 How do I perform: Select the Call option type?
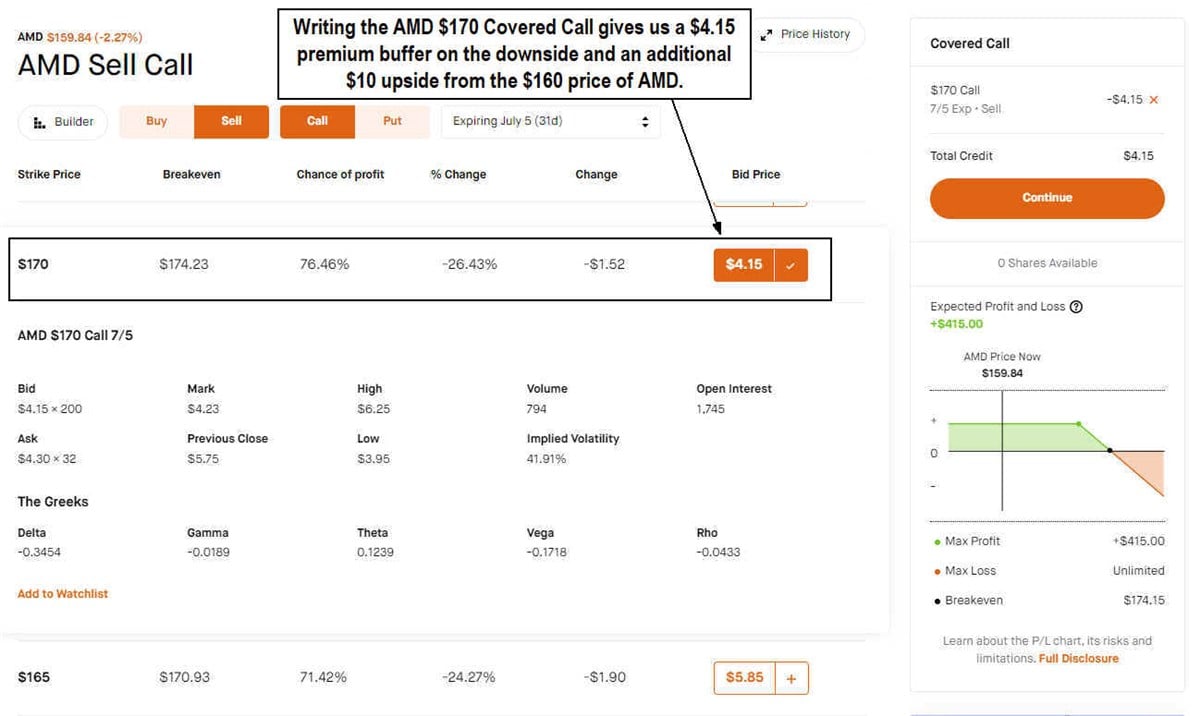click(317, 122)
